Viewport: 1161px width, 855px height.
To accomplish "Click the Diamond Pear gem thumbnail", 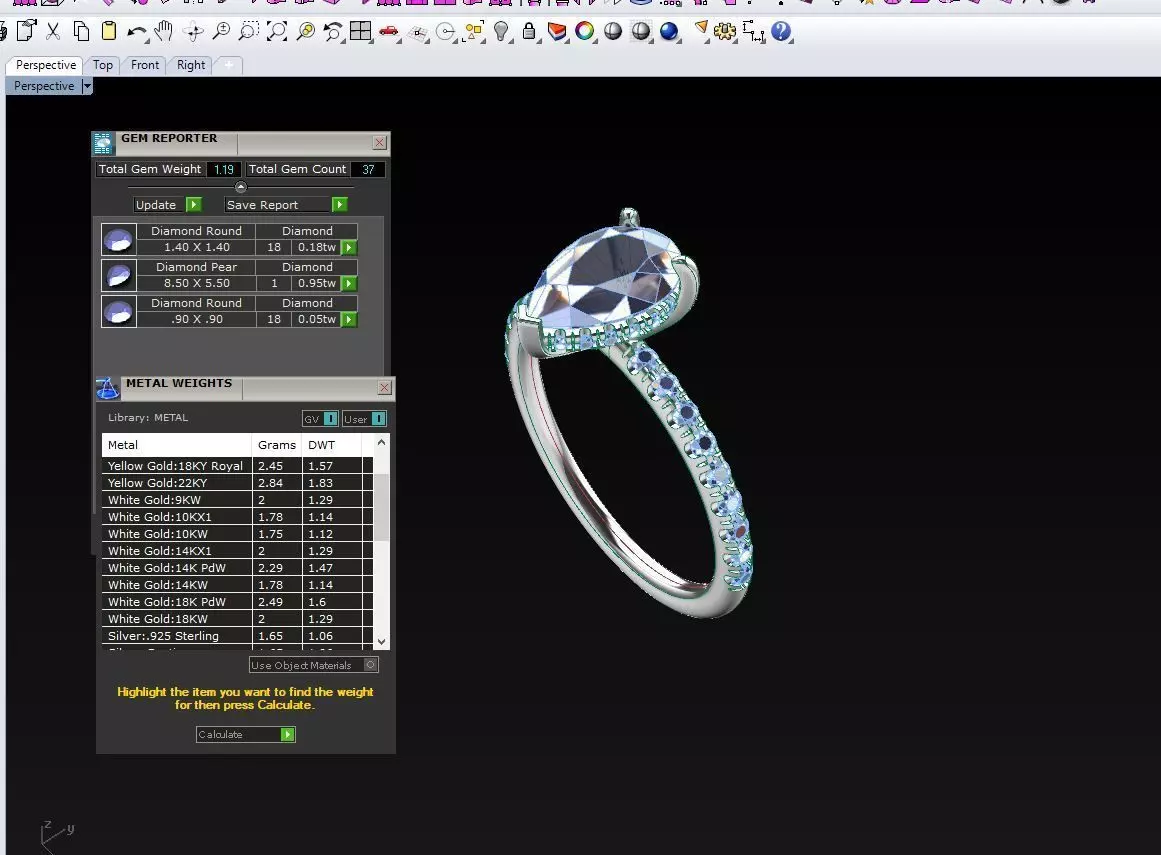I will [x=118, y=275].
